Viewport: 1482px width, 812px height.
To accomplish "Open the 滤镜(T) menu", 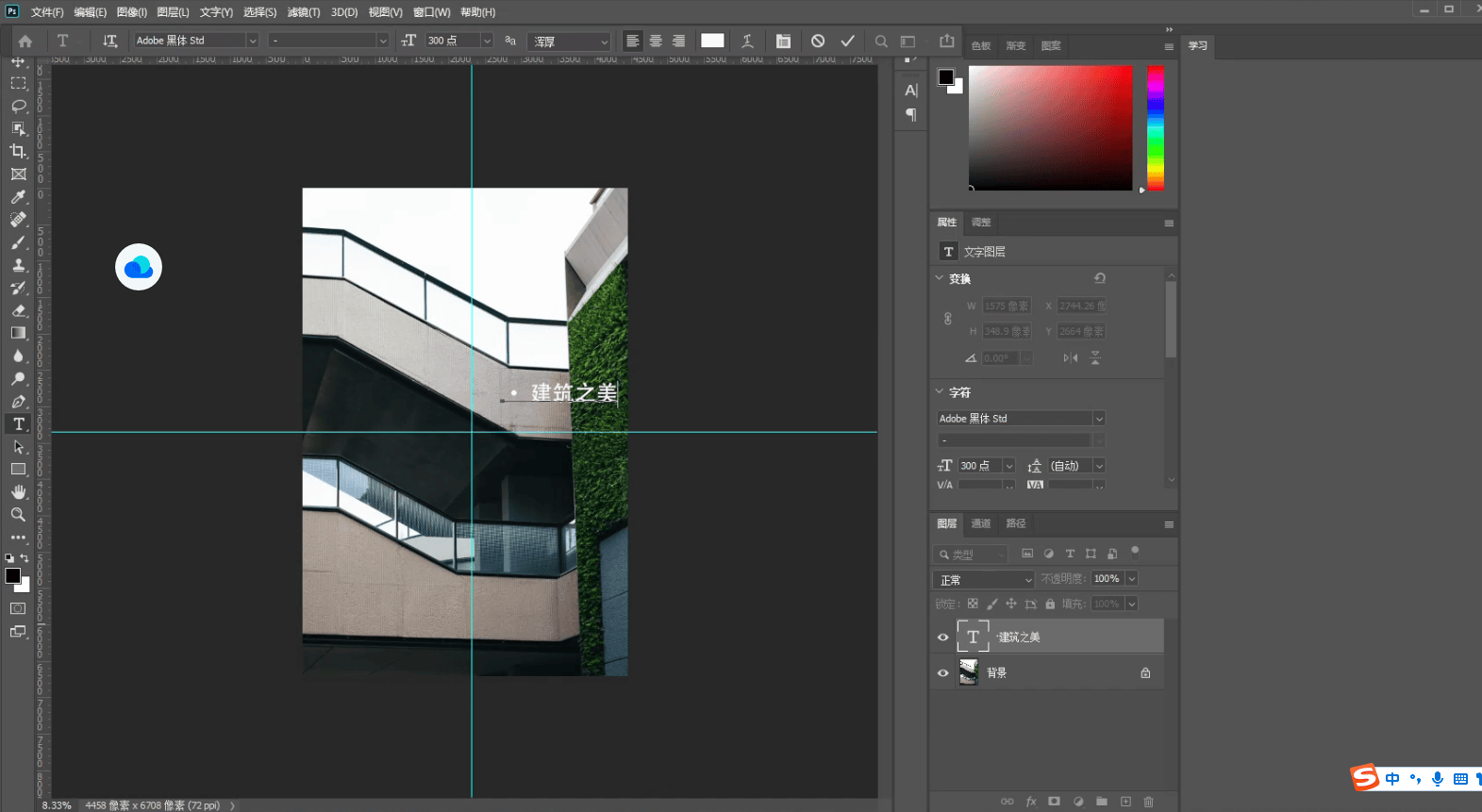I will pyautogui.click(x=304, y=12).
